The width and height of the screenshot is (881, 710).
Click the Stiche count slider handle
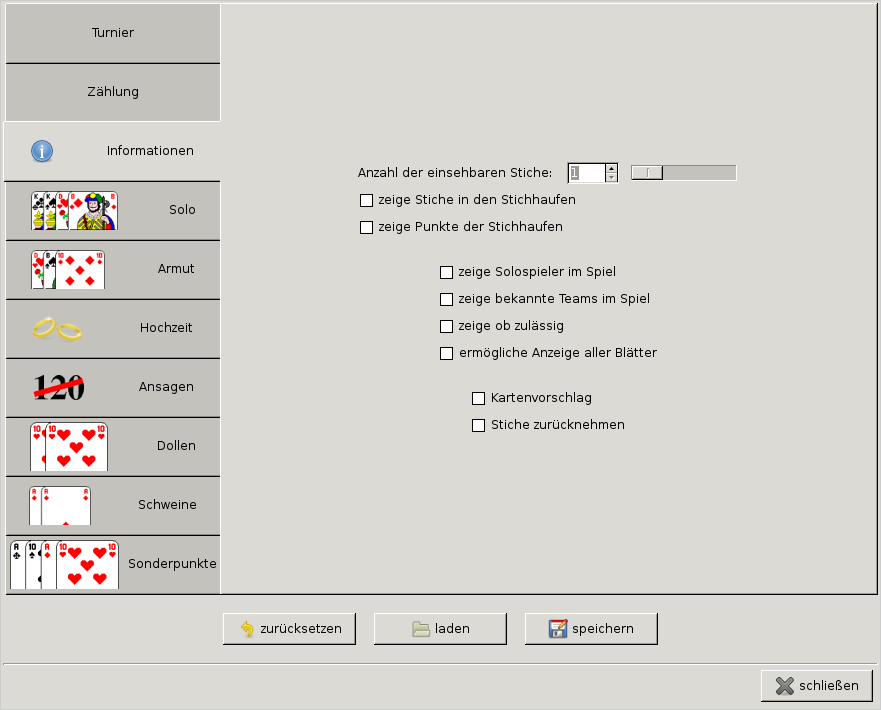pos(647,173)
